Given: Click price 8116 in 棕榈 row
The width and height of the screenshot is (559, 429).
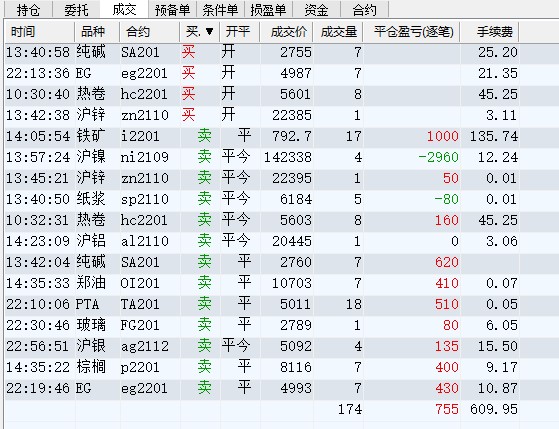Looking at the screenshot, I should 296,367.
